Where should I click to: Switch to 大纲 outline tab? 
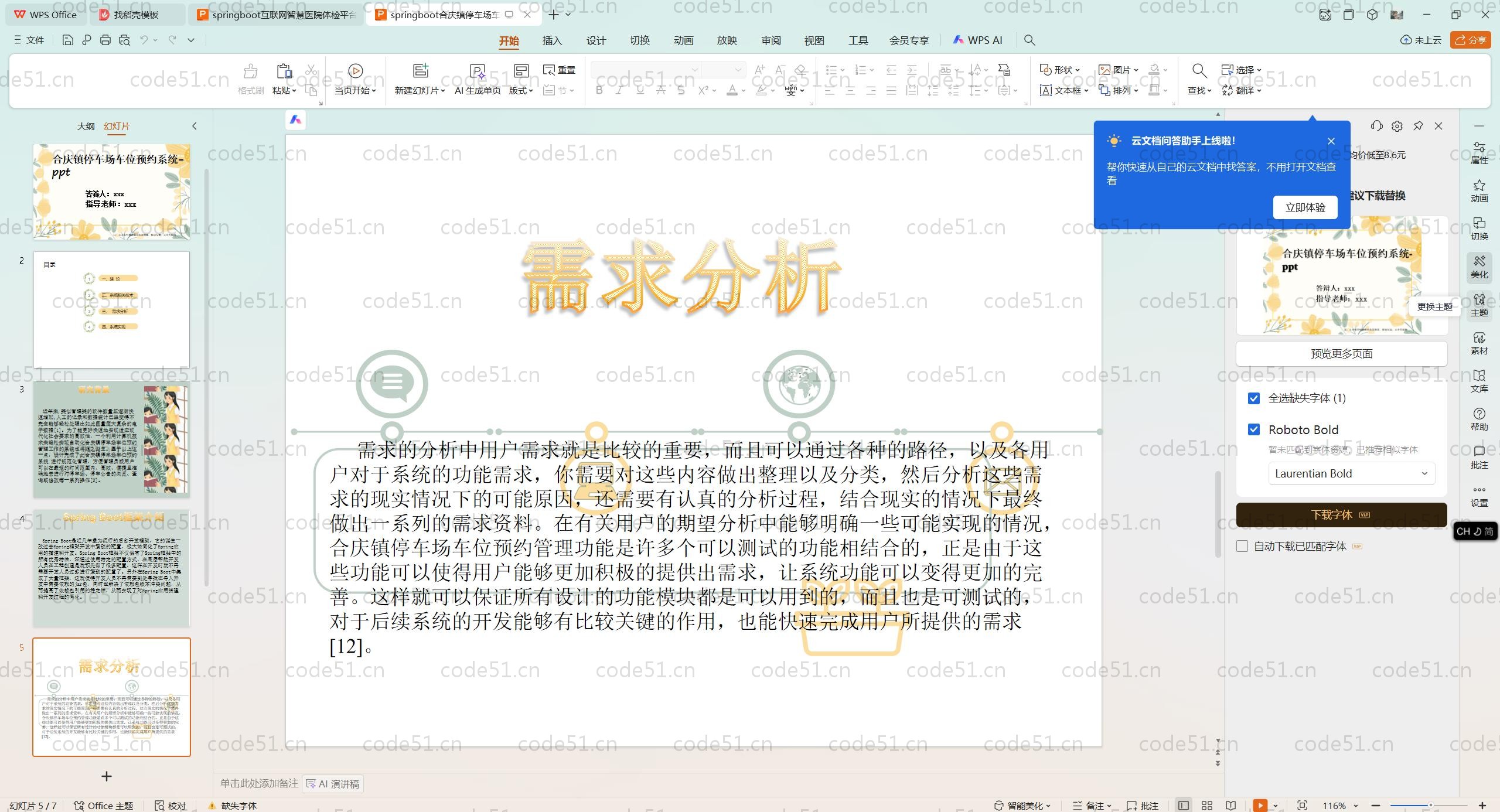(86, 126)
